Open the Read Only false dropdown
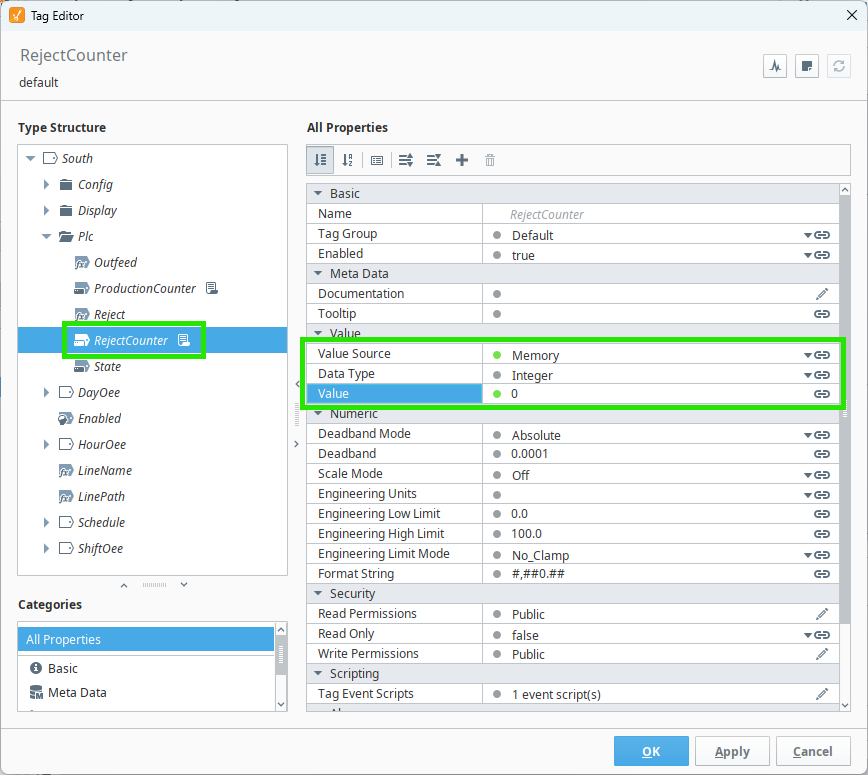Image resolution: width=868 pixels, height=775 pixels. 807,635
